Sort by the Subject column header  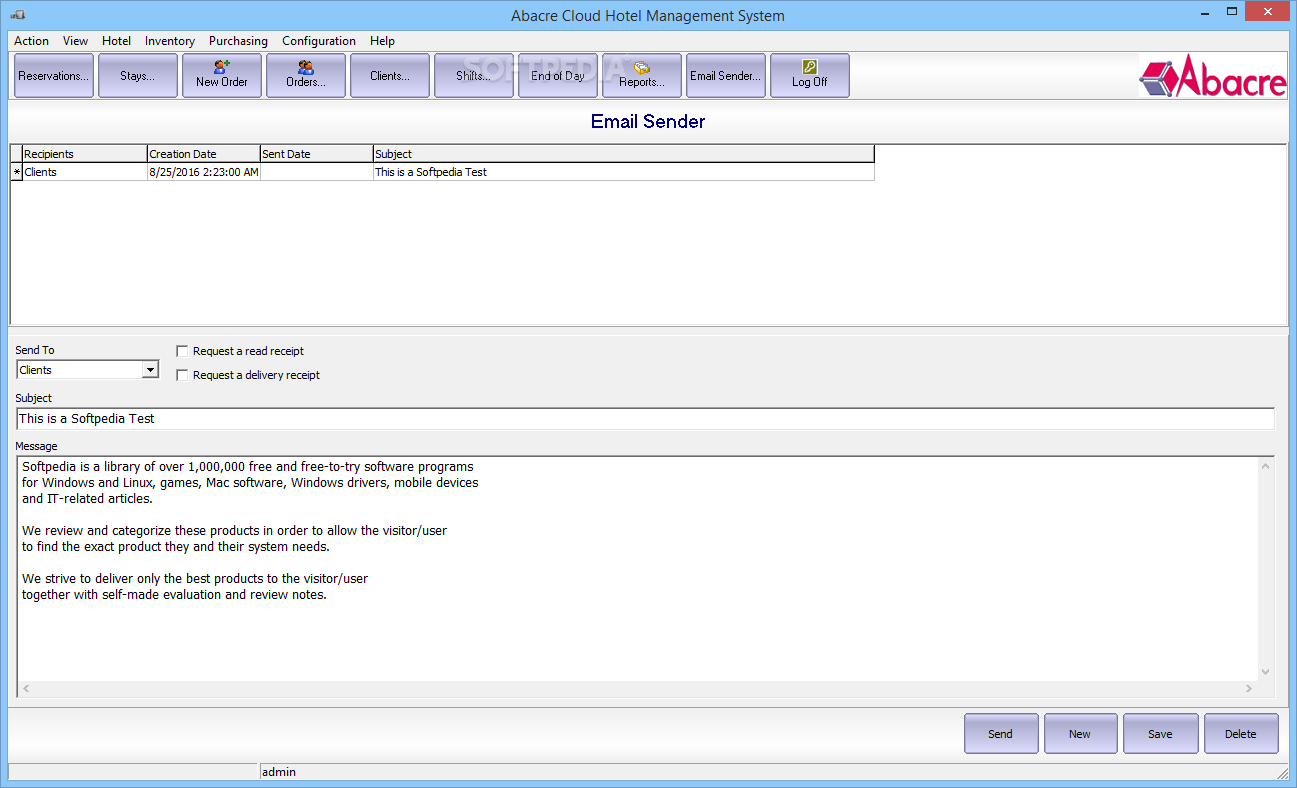coord(623,154)
